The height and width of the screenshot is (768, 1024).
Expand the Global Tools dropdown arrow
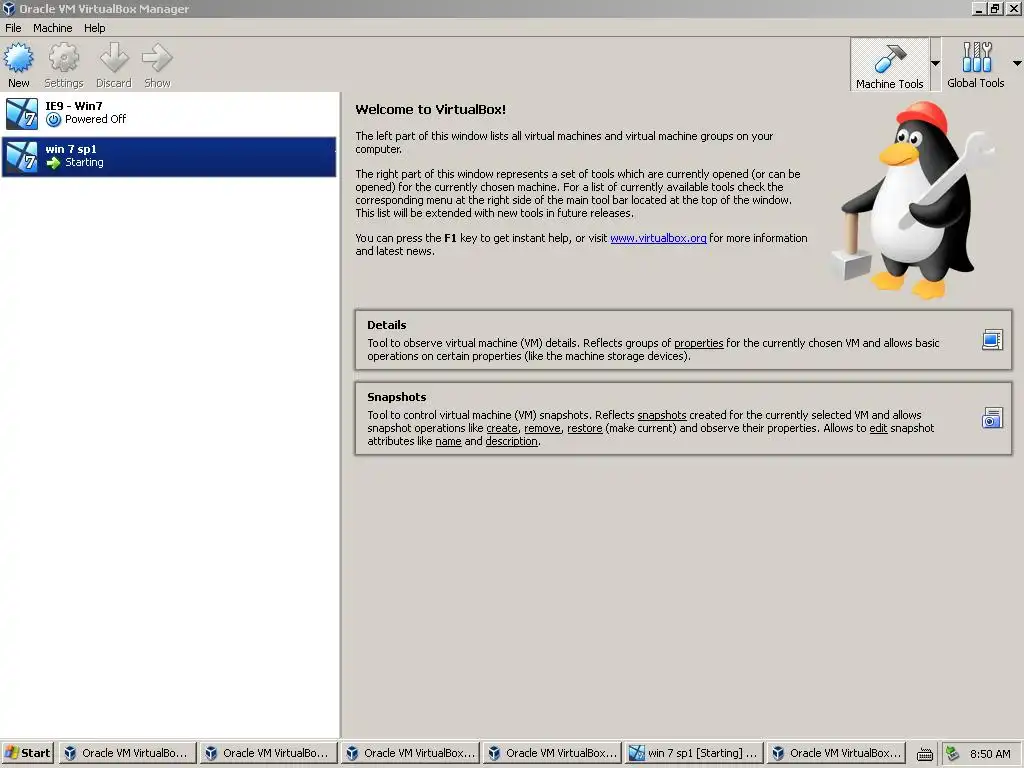point(1017,63)
